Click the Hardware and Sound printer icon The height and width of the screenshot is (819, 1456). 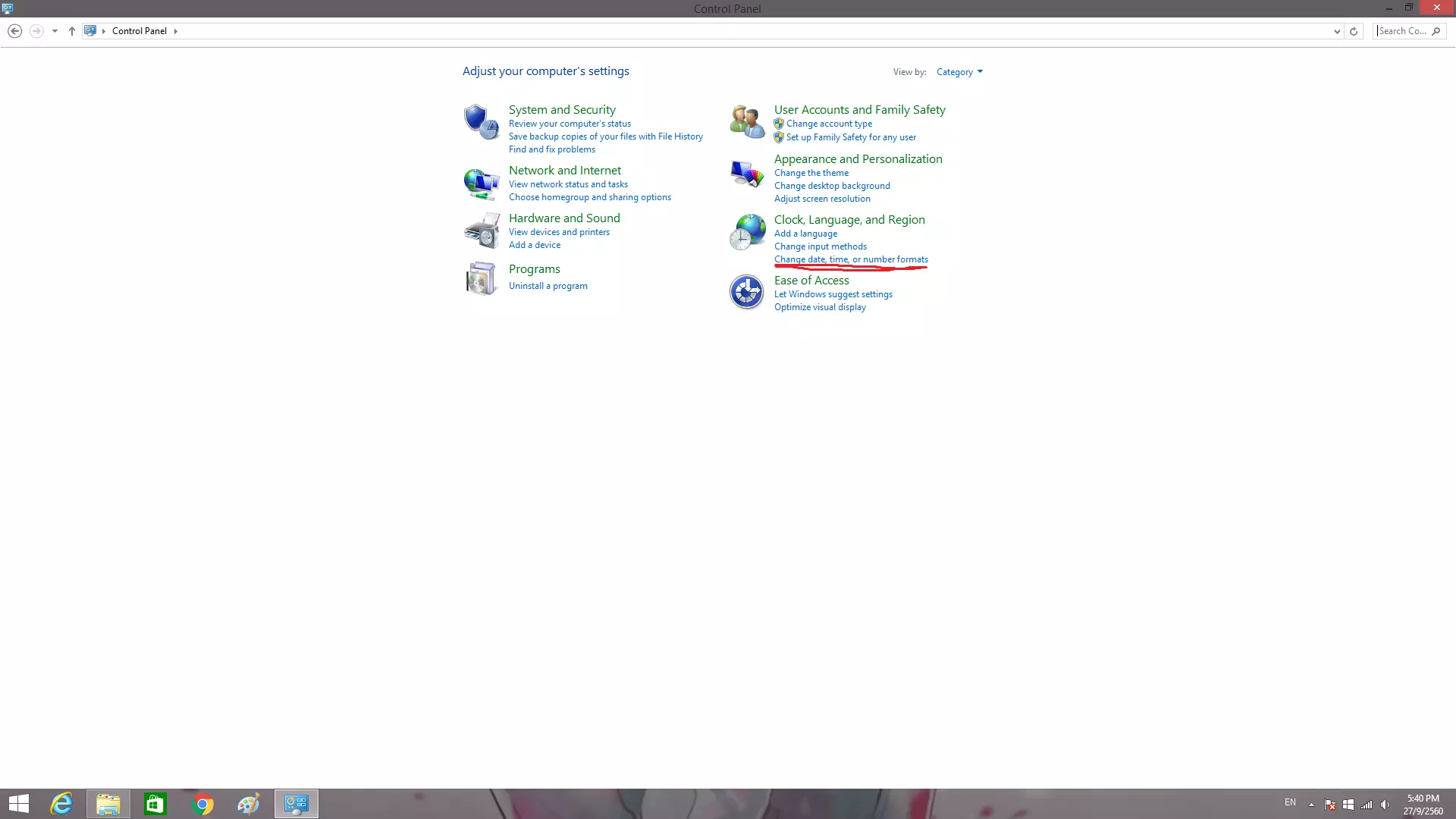482,231
